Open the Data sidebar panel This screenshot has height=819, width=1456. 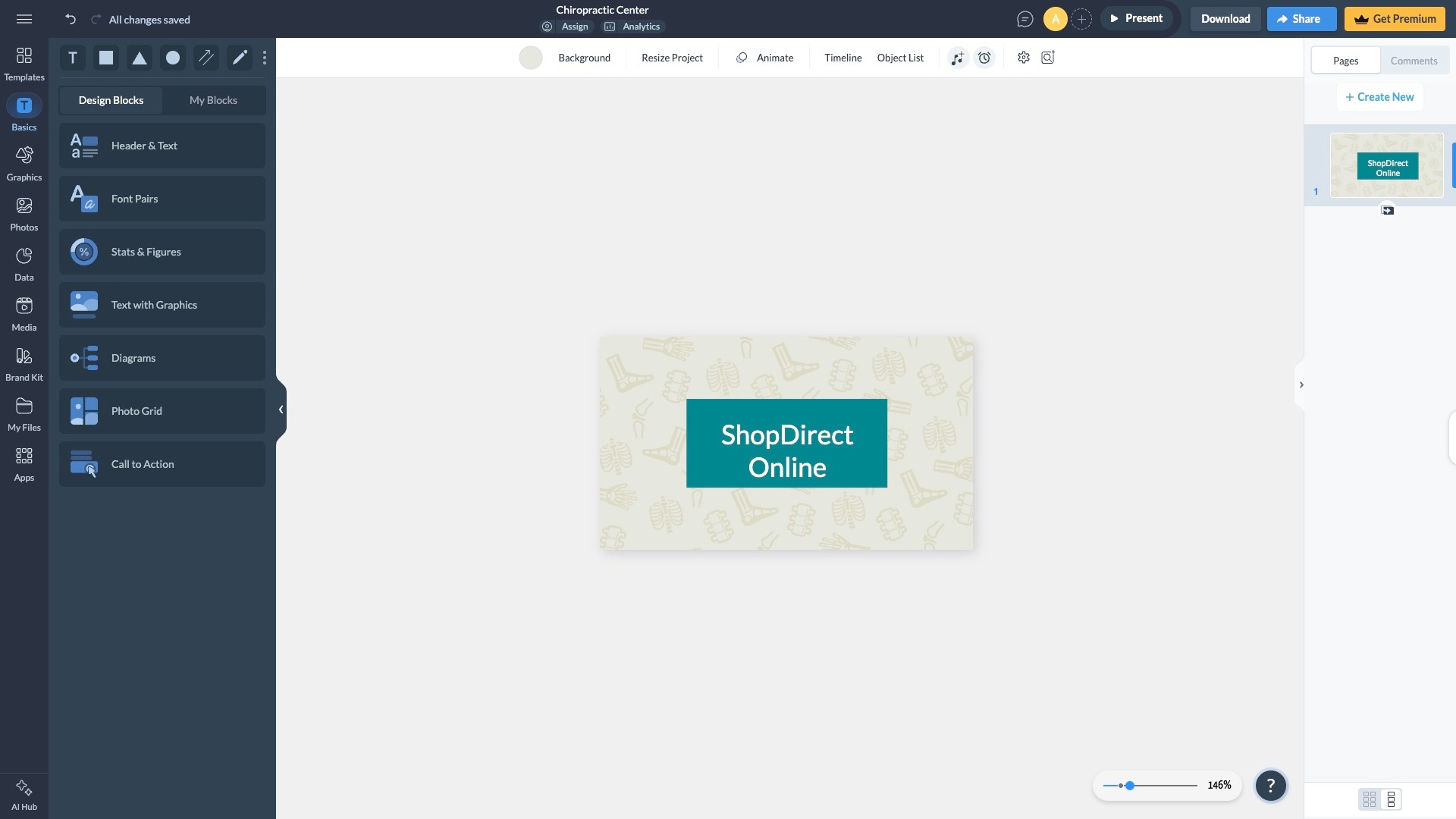pos(24,264)
